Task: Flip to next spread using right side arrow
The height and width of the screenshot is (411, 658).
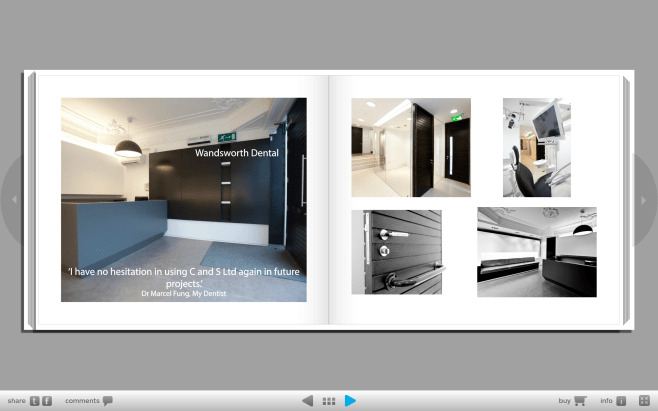Action: point(644,201)
